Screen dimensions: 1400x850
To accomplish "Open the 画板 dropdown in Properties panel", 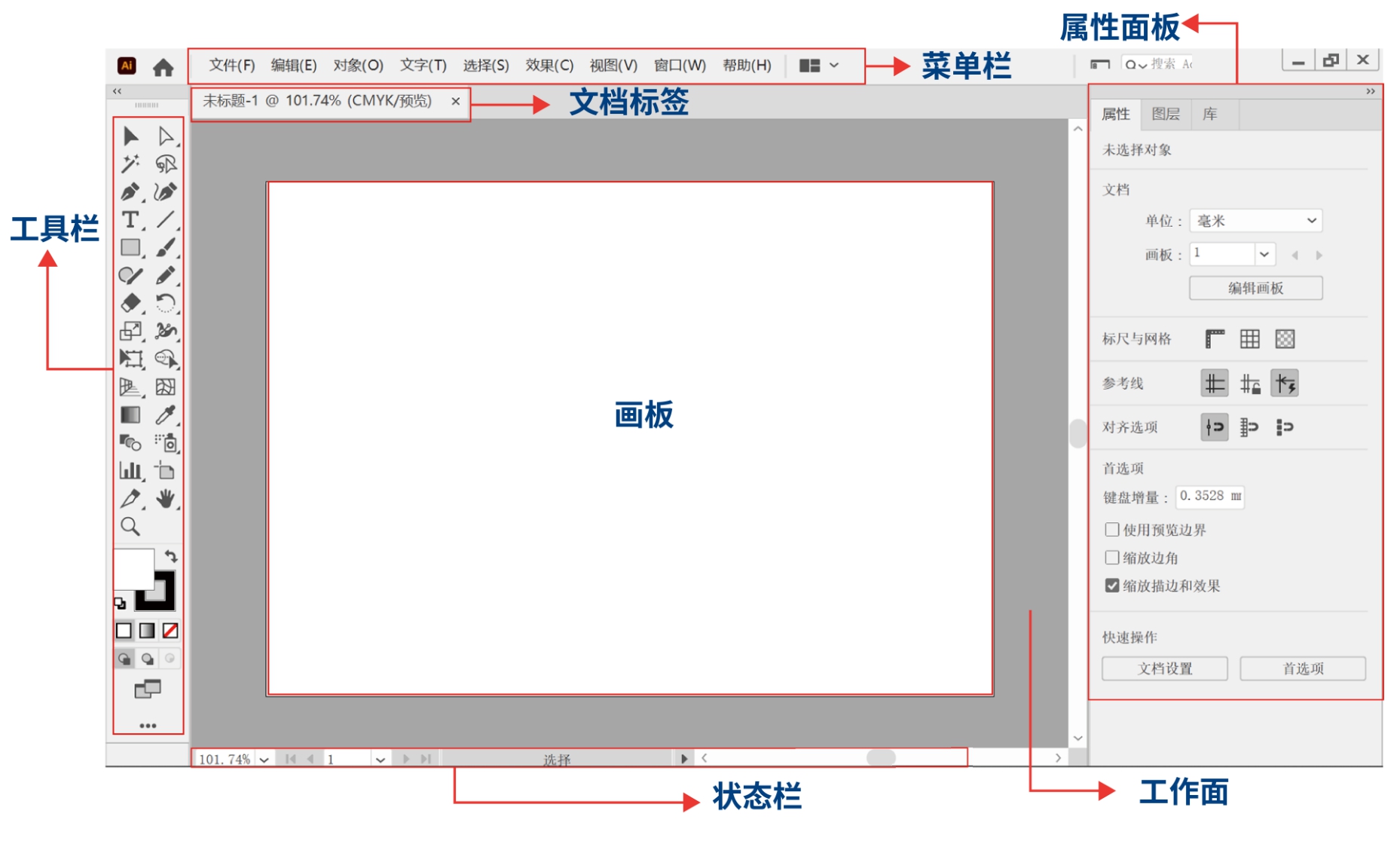I will coord(1264,255).
